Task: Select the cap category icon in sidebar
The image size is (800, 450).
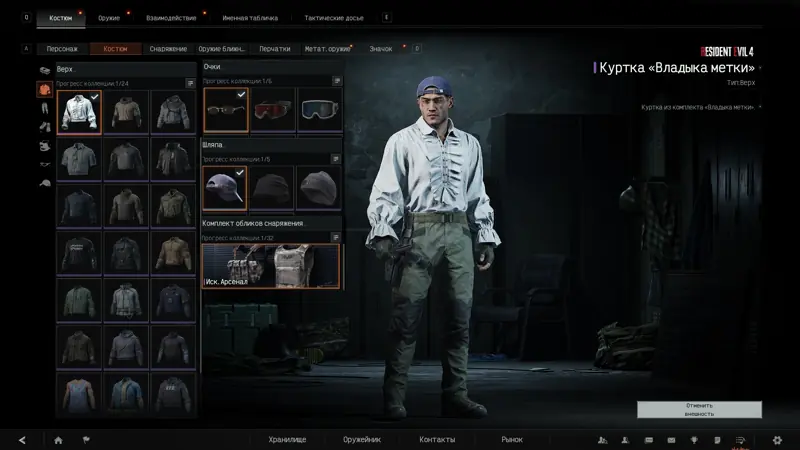Action: (45, 183)
